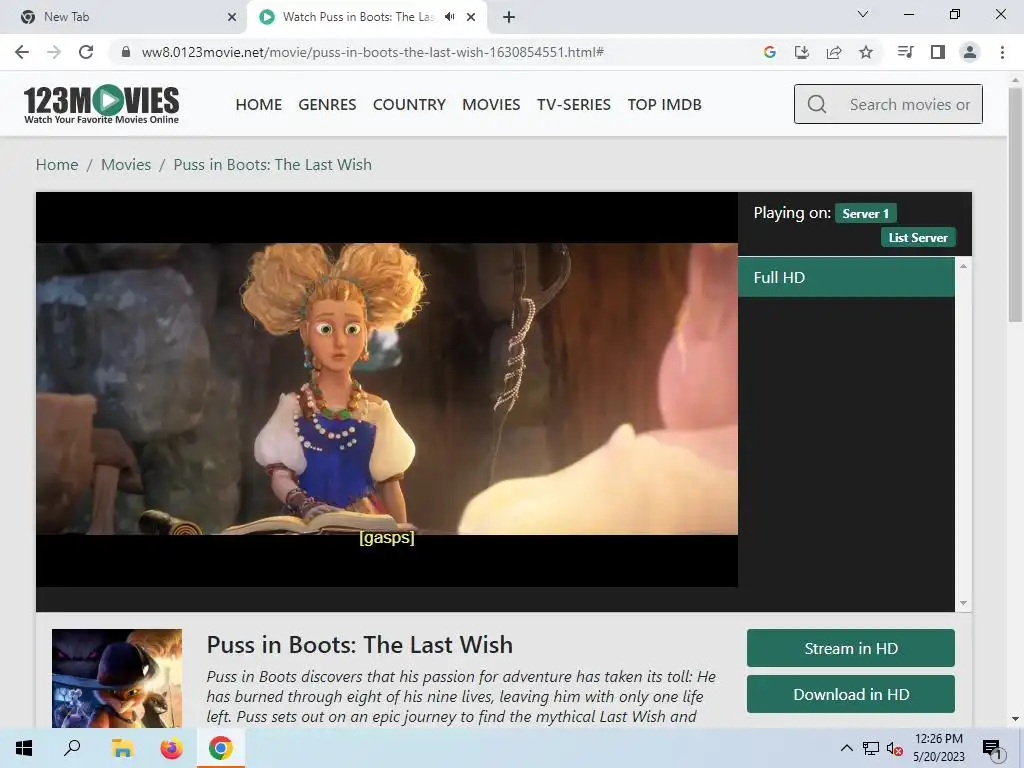Viewport: 1024px width, 768px height.
Task: Follow the Home breadcrumb link
Action: [57, 165]
